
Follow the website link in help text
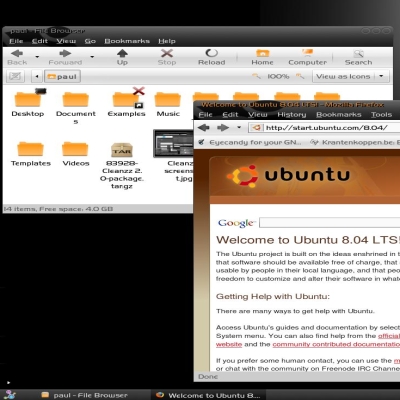pos(229,344)
